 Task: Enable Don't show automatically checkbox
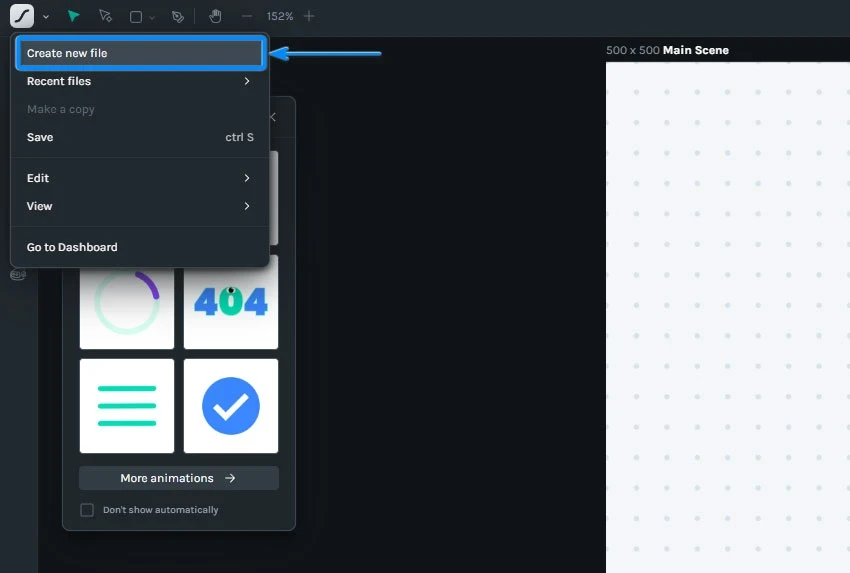pos(87,510)
